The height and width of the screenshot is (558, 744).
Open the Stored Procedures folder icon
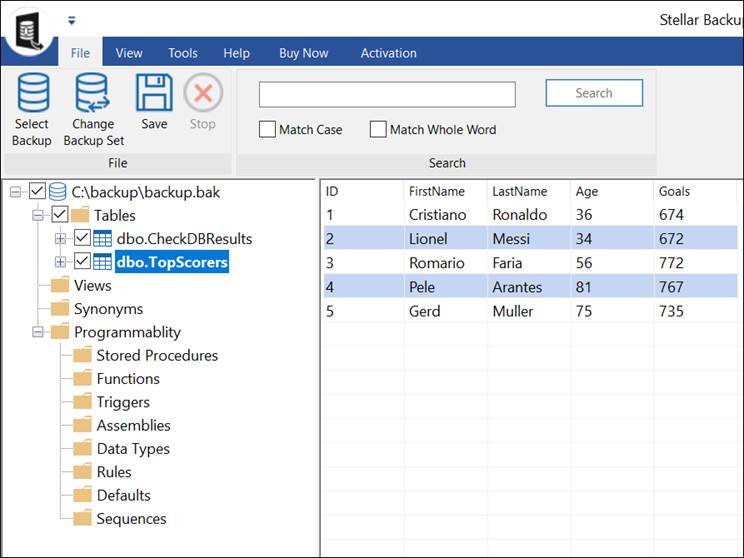(x=82, y=356)
